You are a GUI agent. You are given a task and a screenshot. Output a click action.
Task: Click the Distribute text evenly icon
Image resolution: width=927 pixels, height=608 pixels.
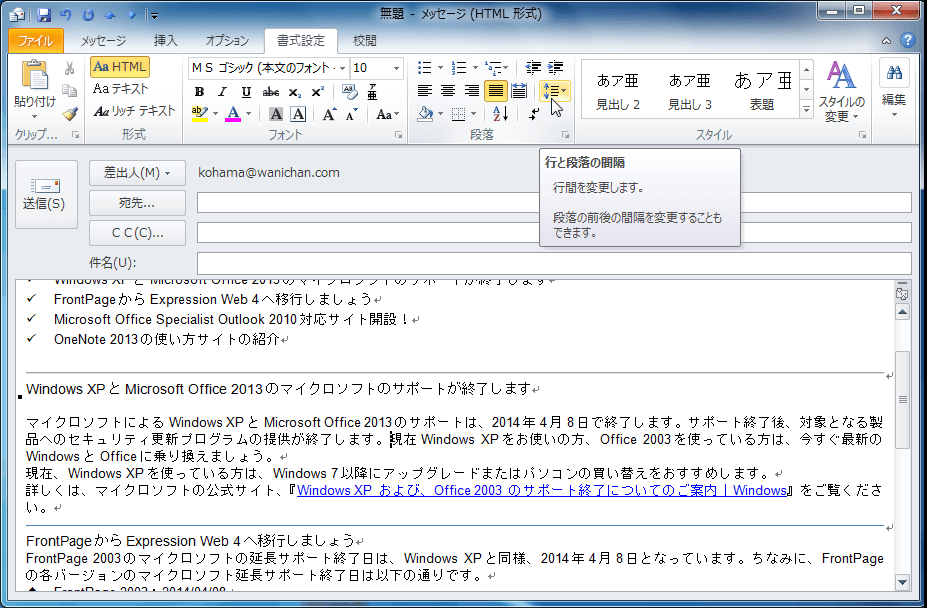click(x=519, y=91)
